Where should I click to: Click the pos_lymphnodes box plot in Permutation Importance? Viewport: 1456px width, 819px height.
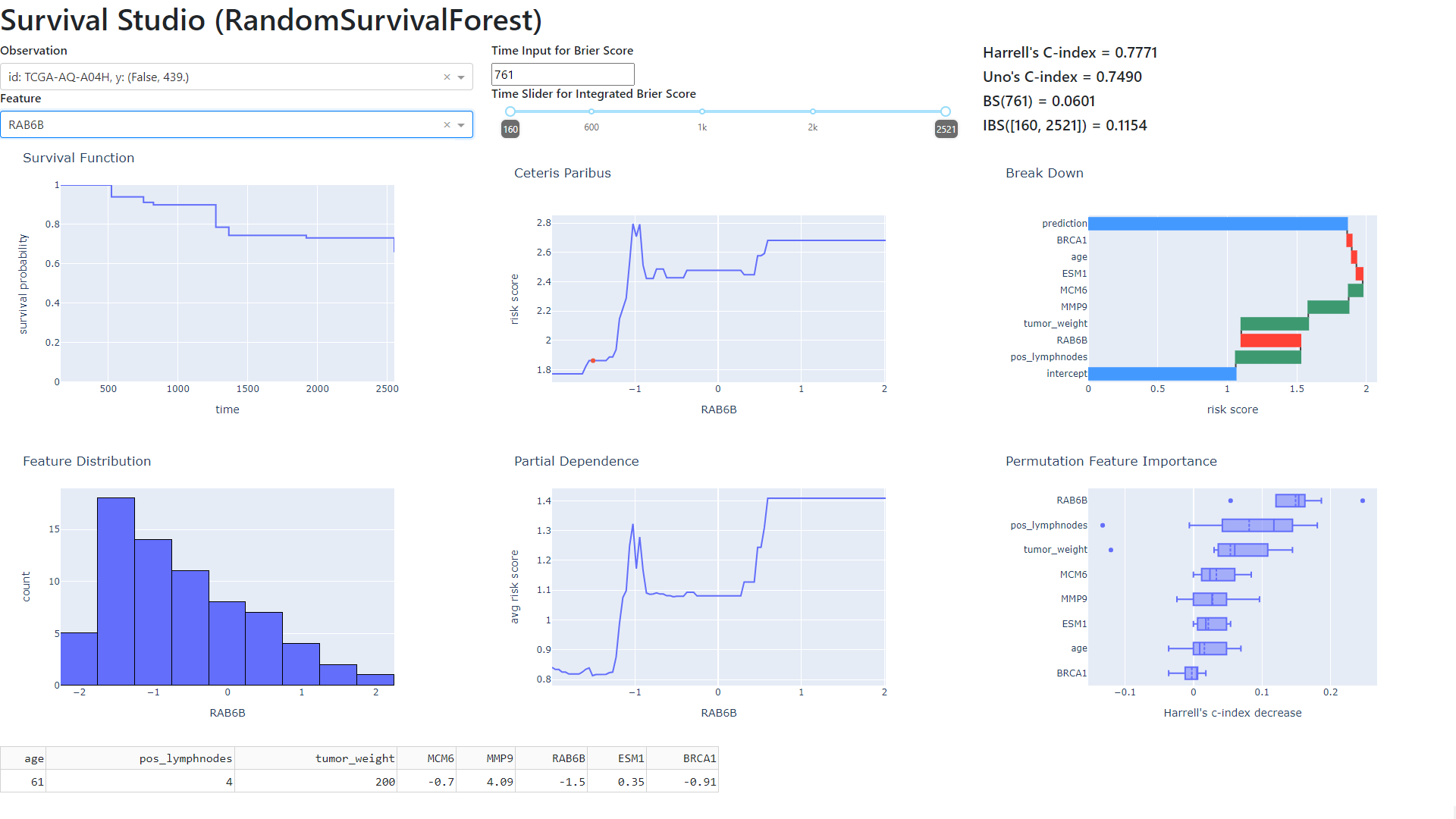point(1257,526)
